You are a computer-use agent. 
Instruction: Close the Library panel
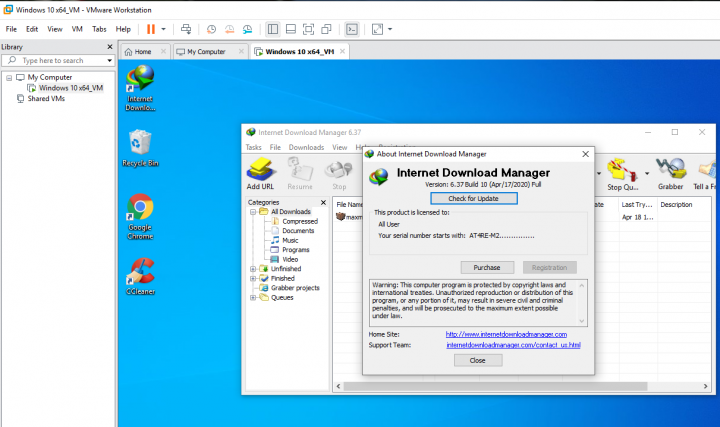pos(110,47)
